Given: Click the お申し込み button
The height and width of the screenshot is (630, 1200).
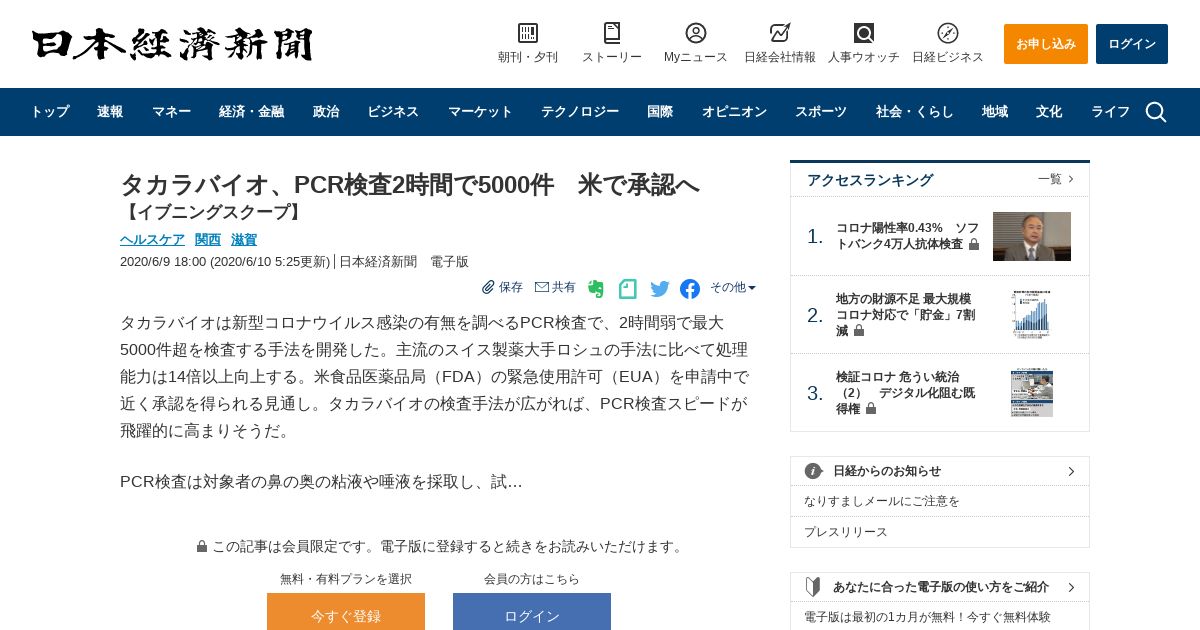Looking at the screenshot, I should pos(1046,44).
